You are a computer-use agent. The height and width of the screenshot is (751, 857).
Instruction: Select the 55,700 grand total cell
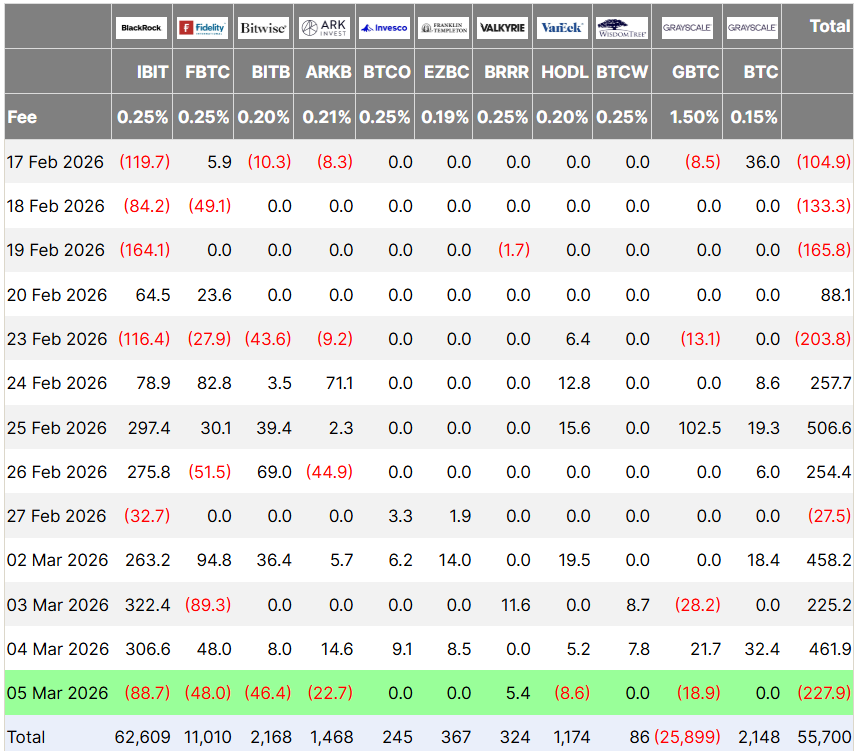(825, 737)
